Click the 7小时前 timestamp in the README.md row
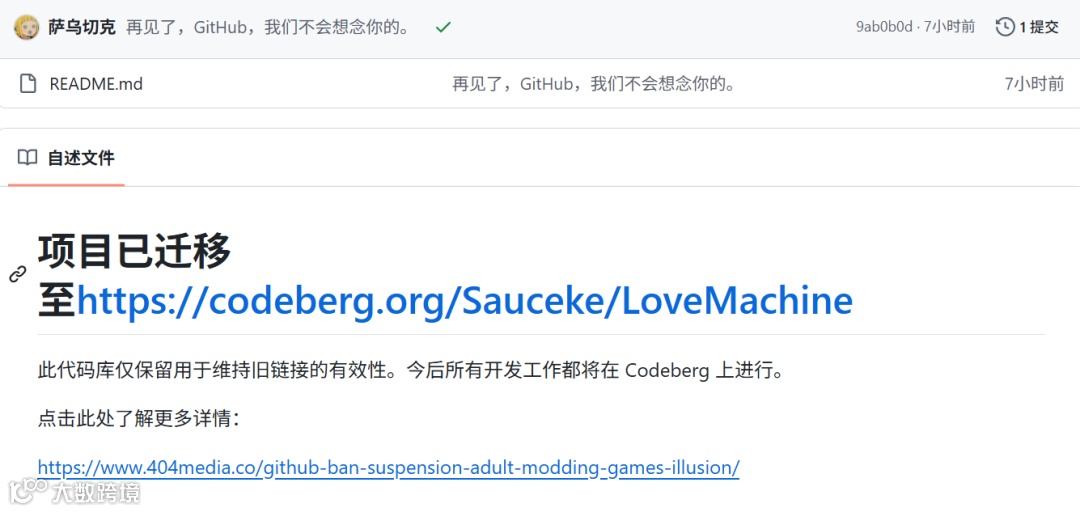 [1035, 84]
